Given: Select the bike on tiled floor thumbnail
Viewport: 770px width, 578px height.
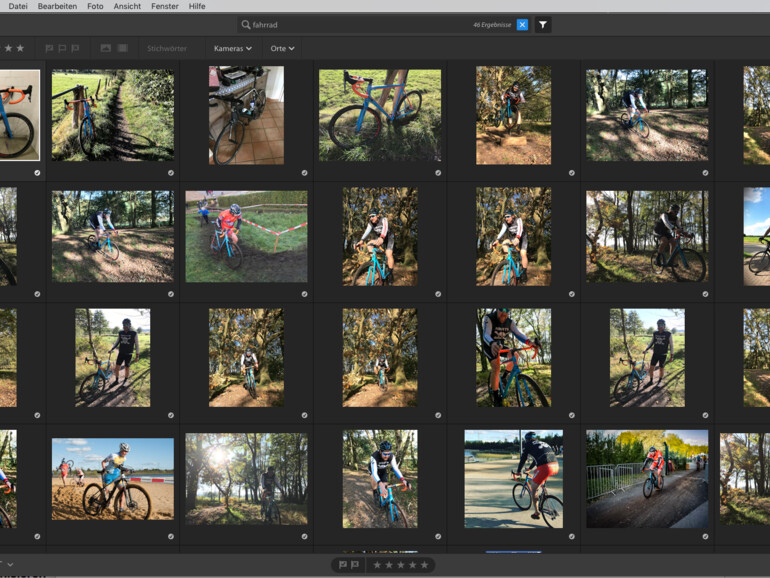Looking at the screenshot, I should click(x=246, y=115).
